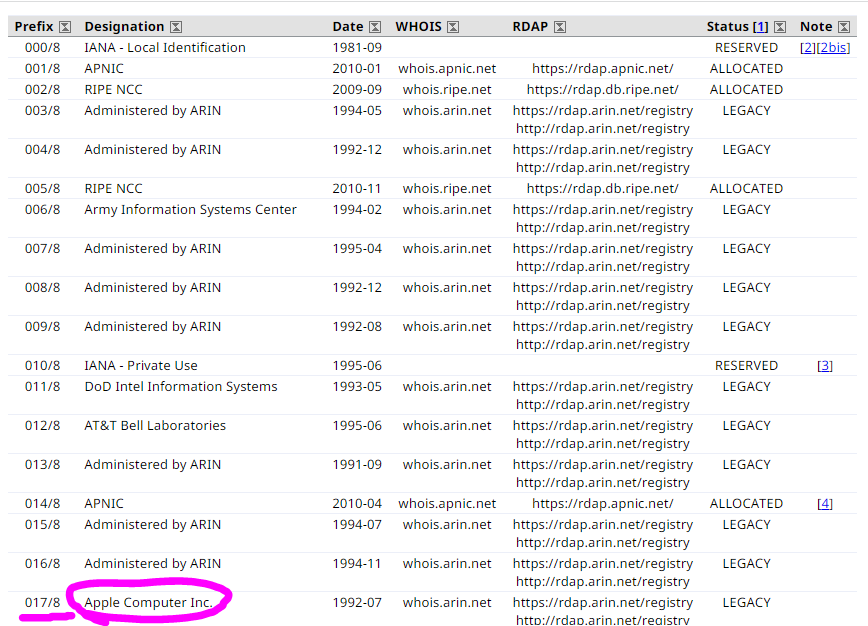Click the prefix cell 010/8
This screenshot has width=868, height=626.
pos(43,365)
